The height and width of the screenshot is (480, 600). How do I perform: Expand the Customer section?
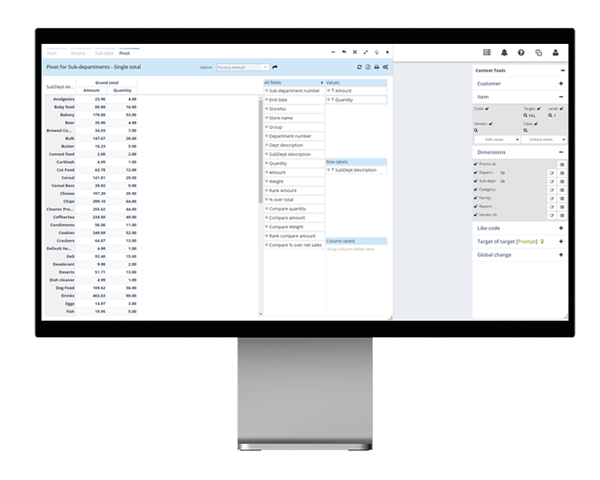[x=562, y=83]
